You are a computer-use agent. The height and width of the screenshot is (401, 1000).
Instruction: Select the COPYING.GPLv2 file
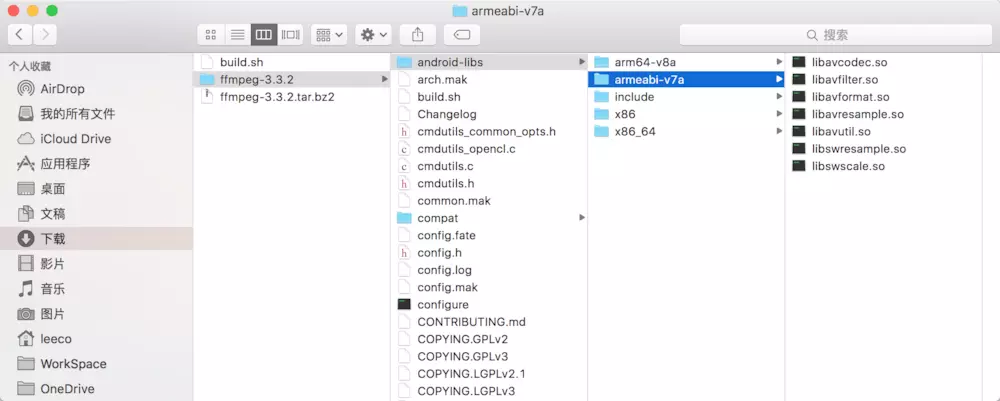[489, 339]
